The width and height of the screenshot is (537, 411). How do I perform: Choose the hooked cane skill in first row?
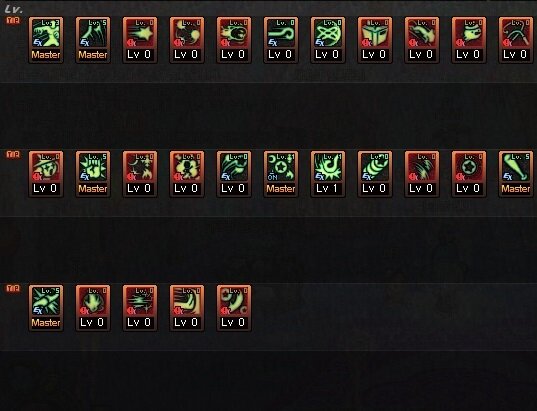[x=281, y=40]
